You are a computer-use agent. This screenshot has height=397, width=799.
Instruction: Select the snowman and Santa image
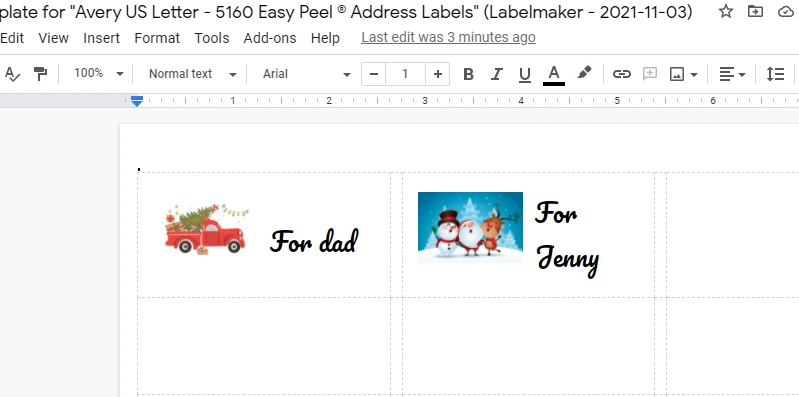coord(470,227)
